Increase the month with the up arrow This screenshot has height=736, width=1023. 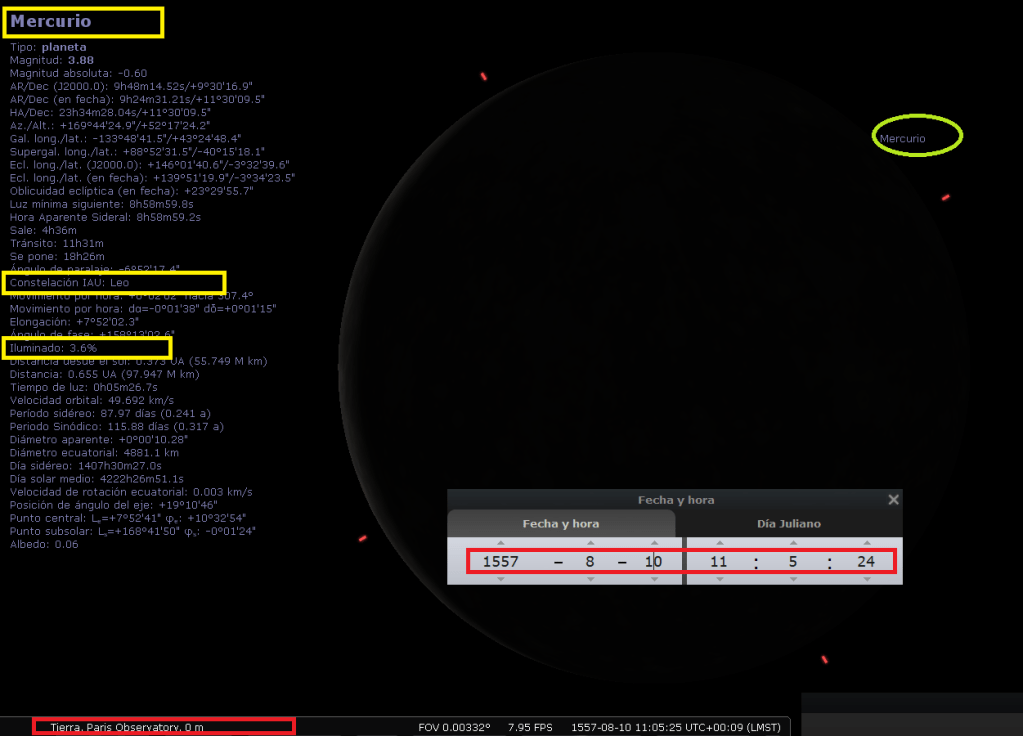pos(590,543)
